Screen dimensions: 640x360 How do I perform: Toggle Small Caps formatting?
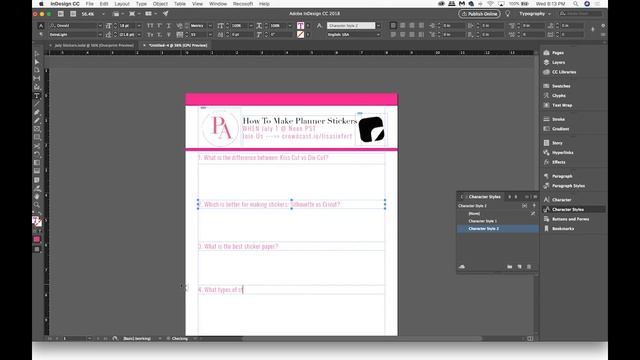pyautogui.click(x=150, y=35)
